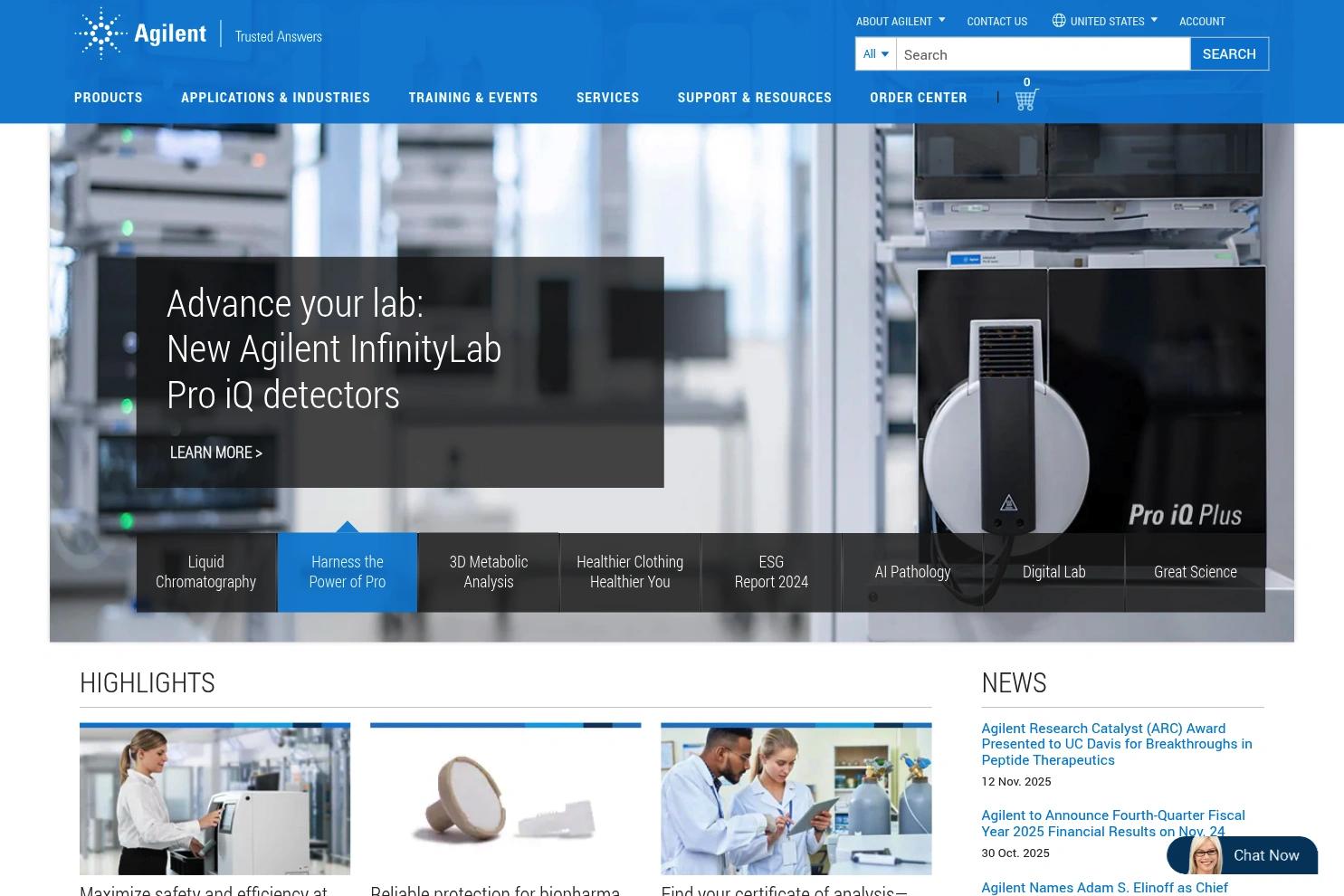Click the Trusted Answers tagline
The height and width of the screenshot is (896, 1344).
(x=279, y=36)
